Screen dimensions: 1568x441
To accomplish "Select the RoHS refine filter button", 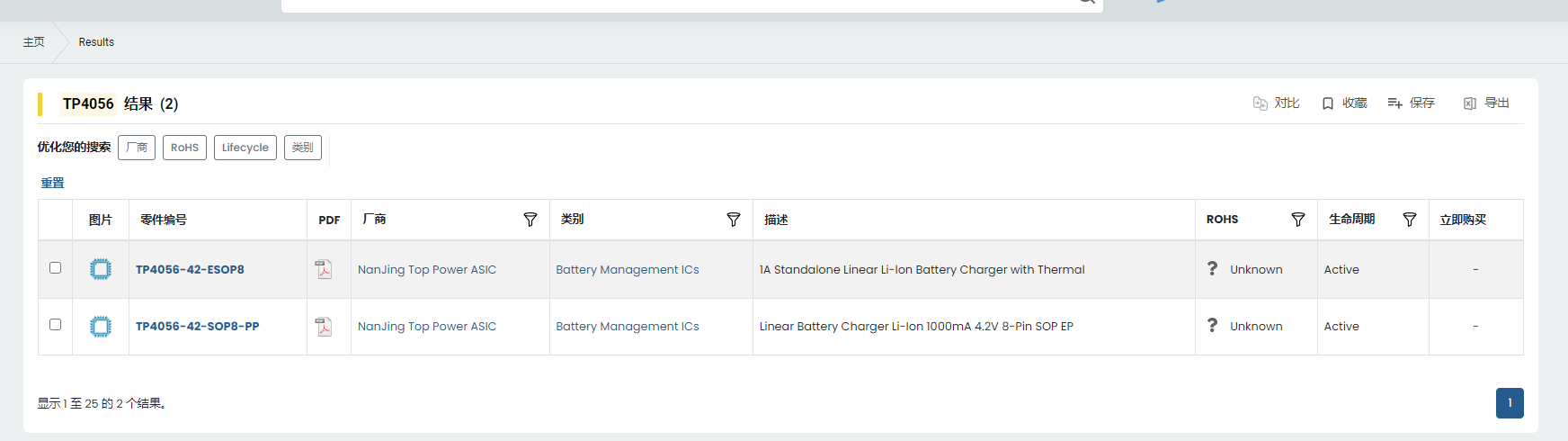I will click(x=184, y=148).
